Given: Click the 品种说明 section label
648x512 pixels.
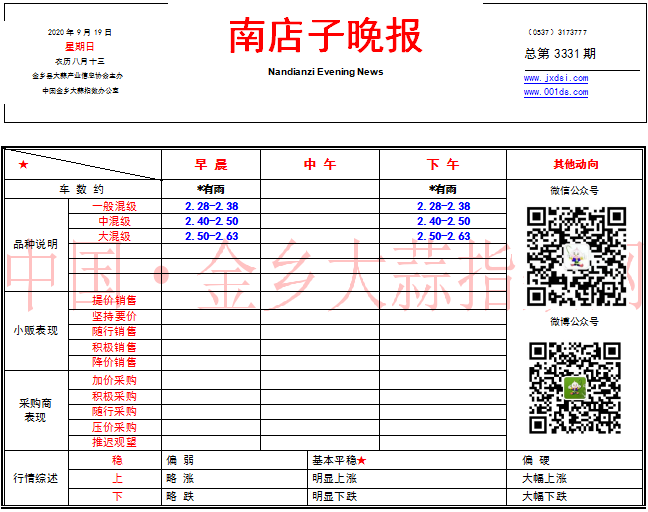Looking at the screenshot, I should [x=36, y=244].
